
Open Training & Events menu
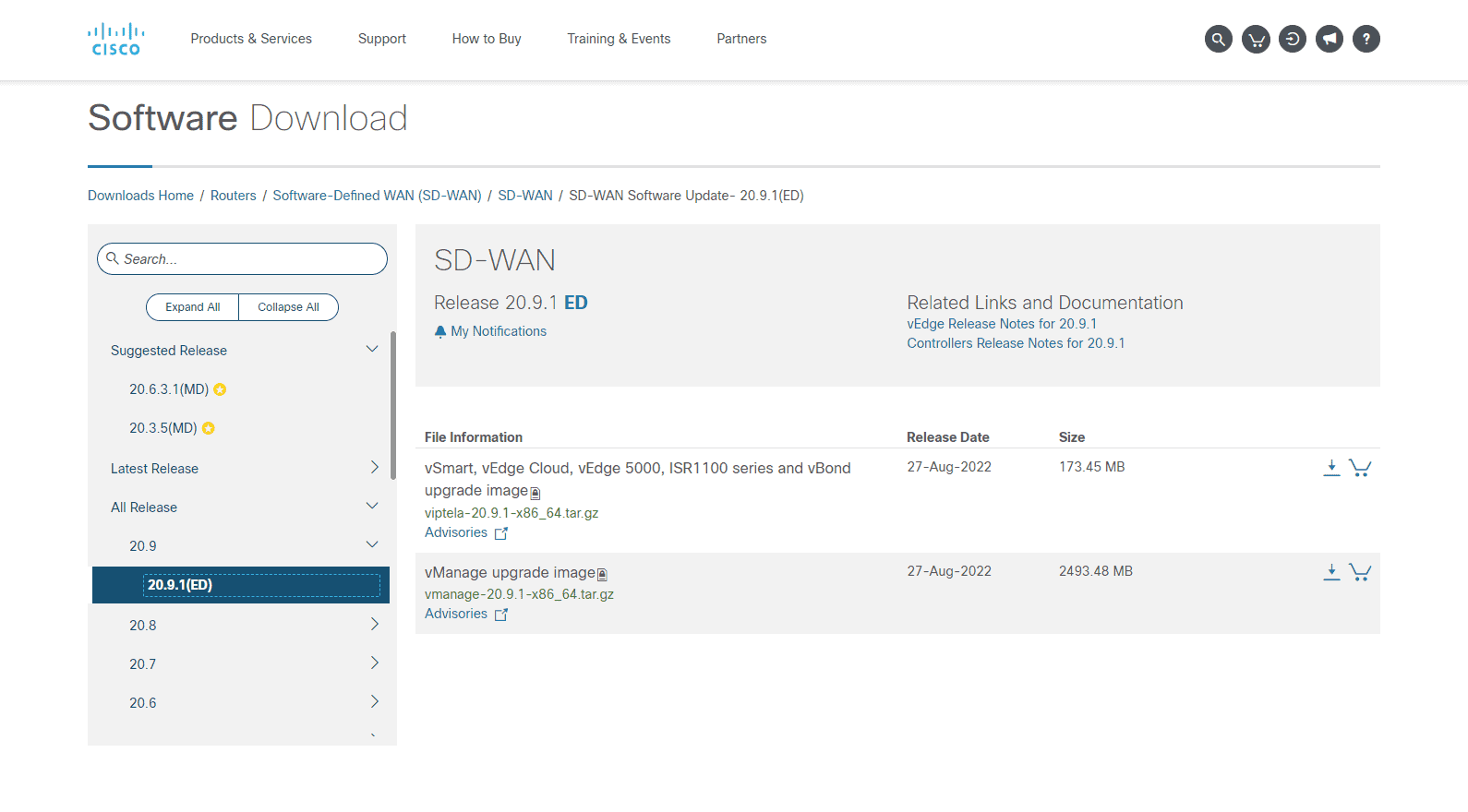[619, 39]
